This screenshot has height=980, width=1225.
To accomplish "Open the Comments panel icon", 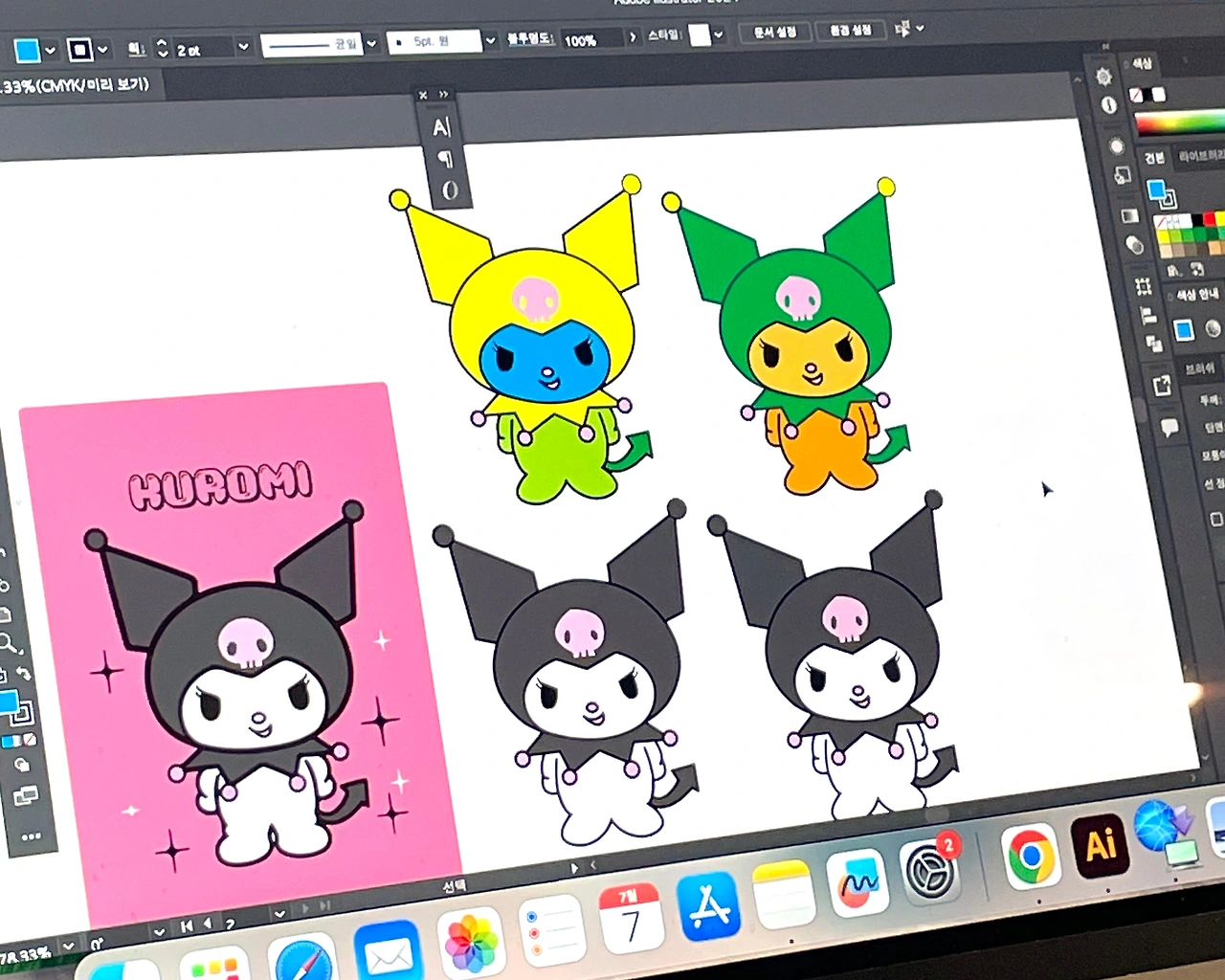I will coord(1169,427).
